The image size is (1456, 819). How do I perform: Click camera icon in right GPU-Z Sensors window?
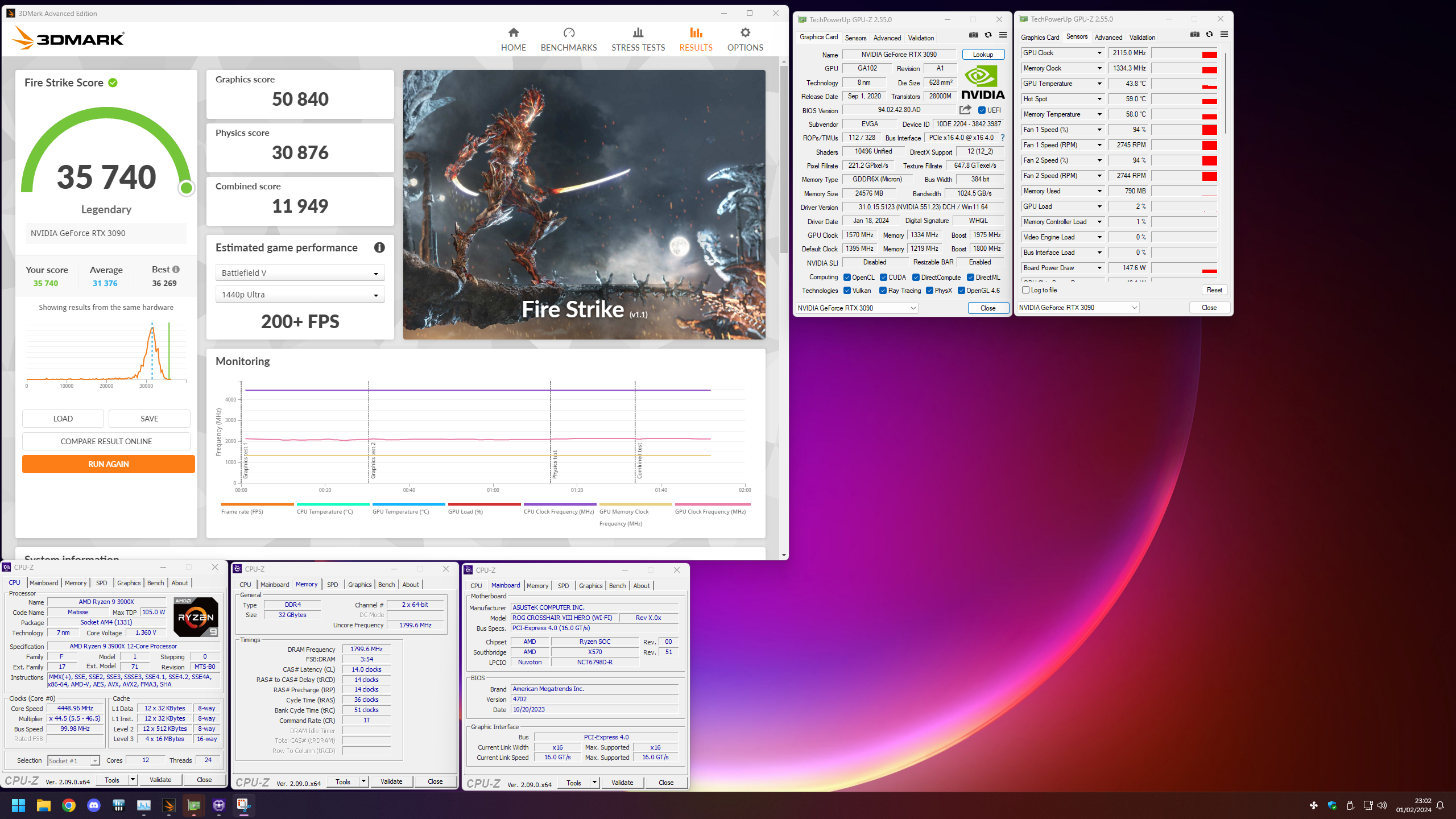tap(1195, 34)
